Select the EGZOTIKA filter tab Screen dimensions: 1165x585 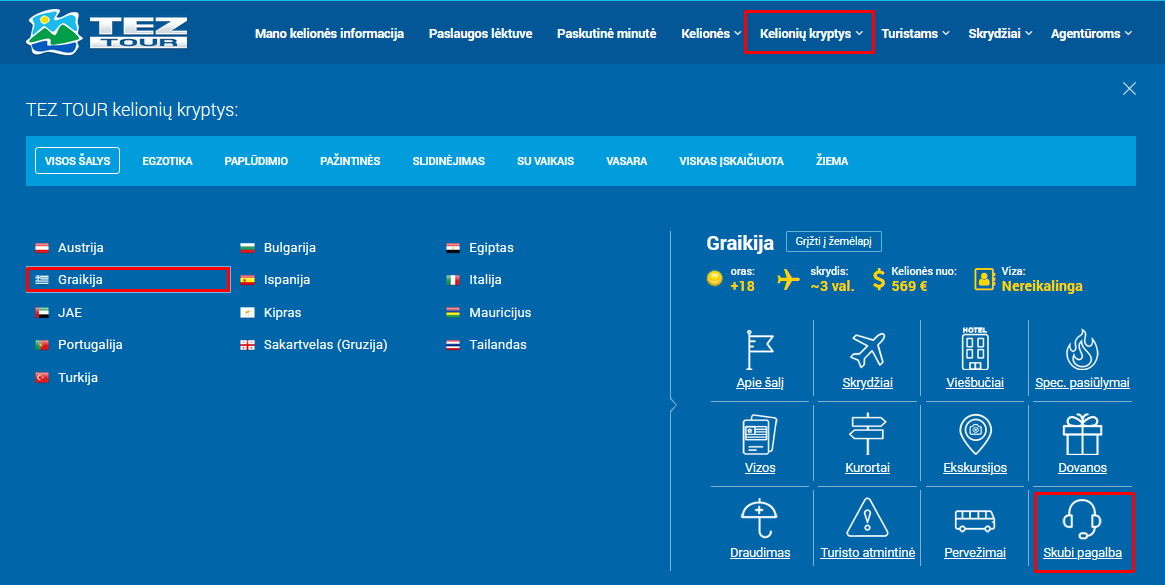167,161
